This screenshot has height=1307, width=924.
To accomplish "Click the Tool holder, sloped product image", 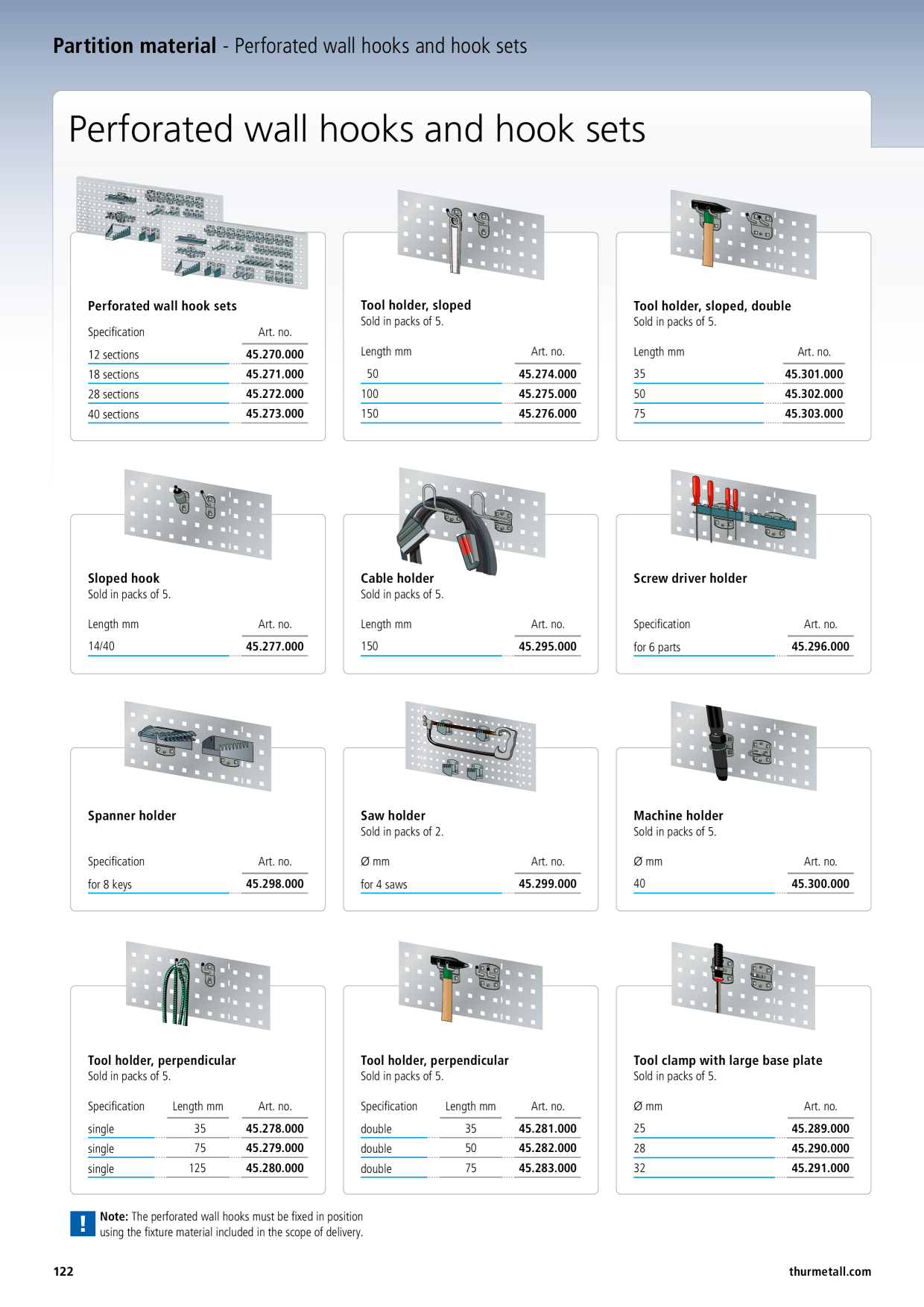I will (470, 235).
